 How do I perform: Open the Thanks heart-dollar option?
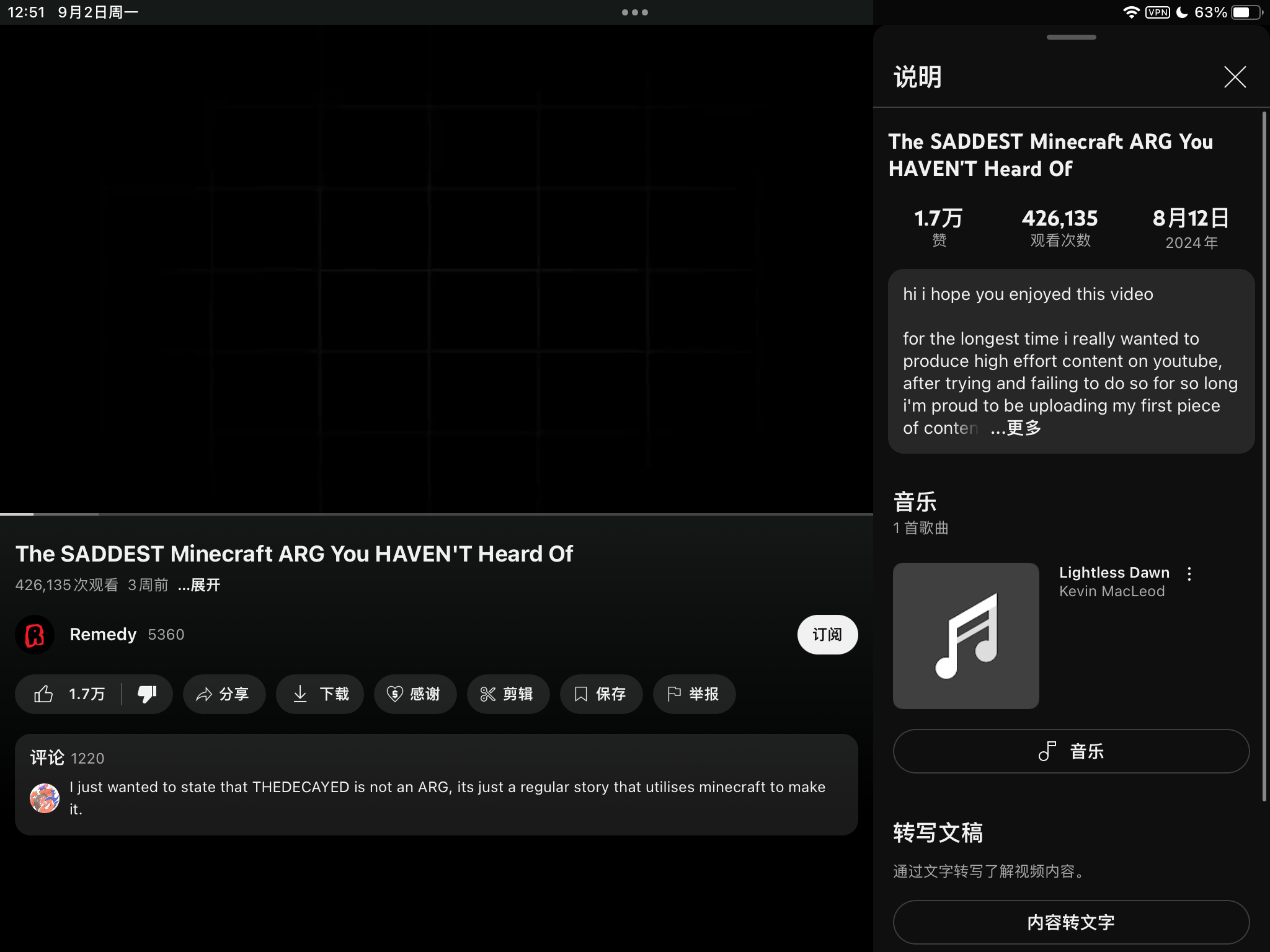tap(415, 694)
